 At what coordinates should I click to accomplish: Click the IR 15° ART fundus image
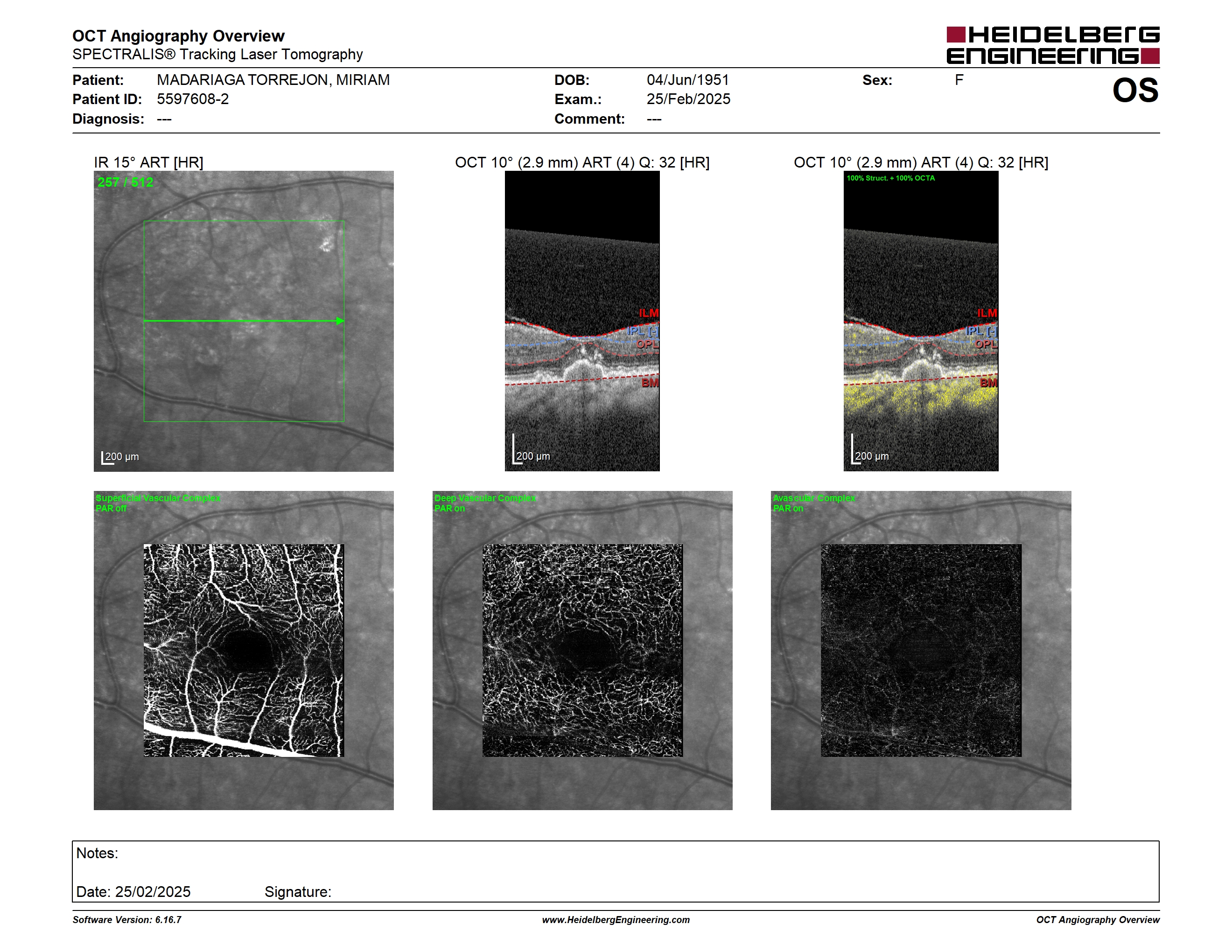point(244,321)
